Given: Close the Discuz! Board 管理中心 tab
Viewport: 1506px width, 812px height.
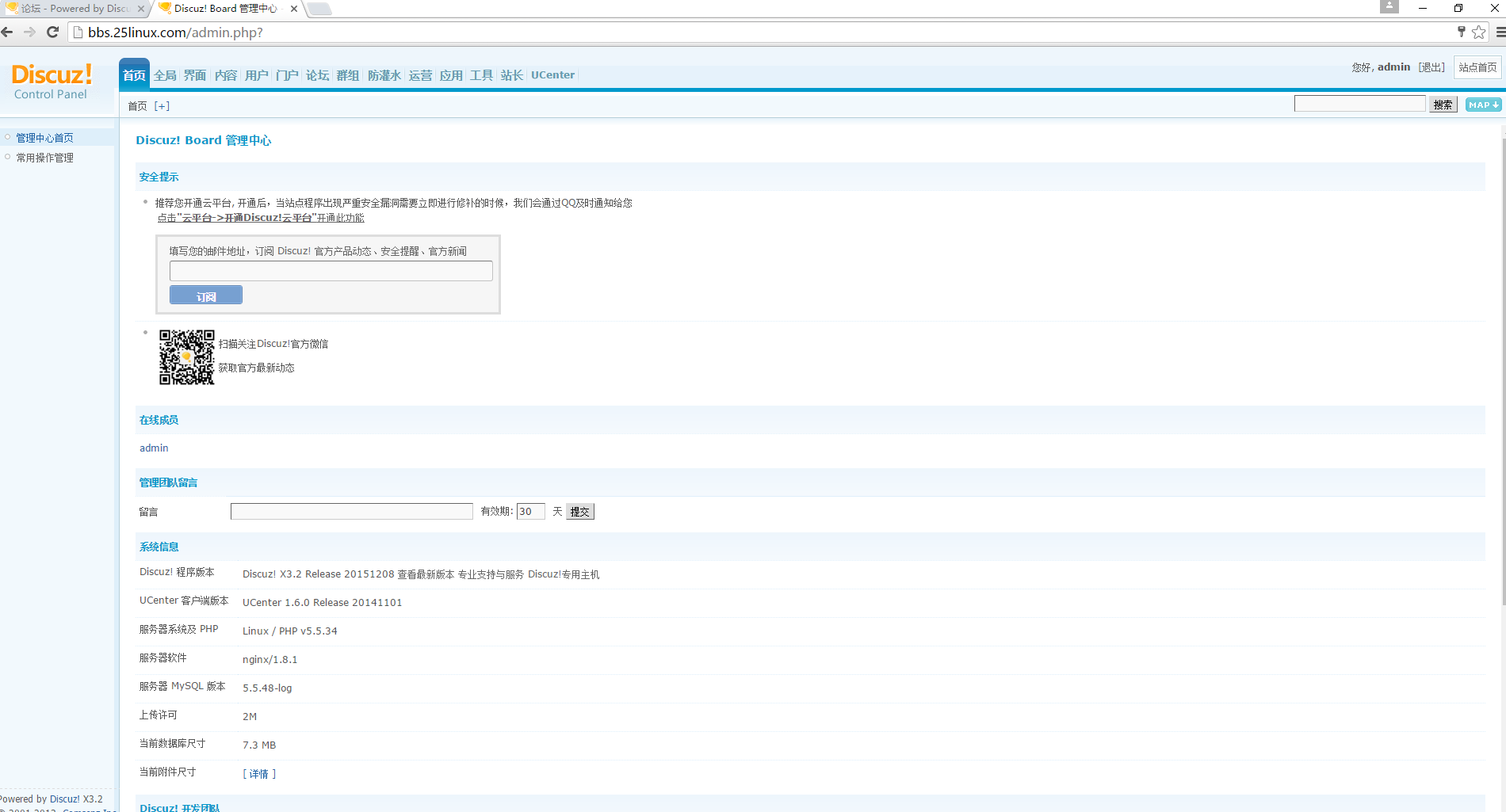Looking at the screenshot, I should point(294,9).
